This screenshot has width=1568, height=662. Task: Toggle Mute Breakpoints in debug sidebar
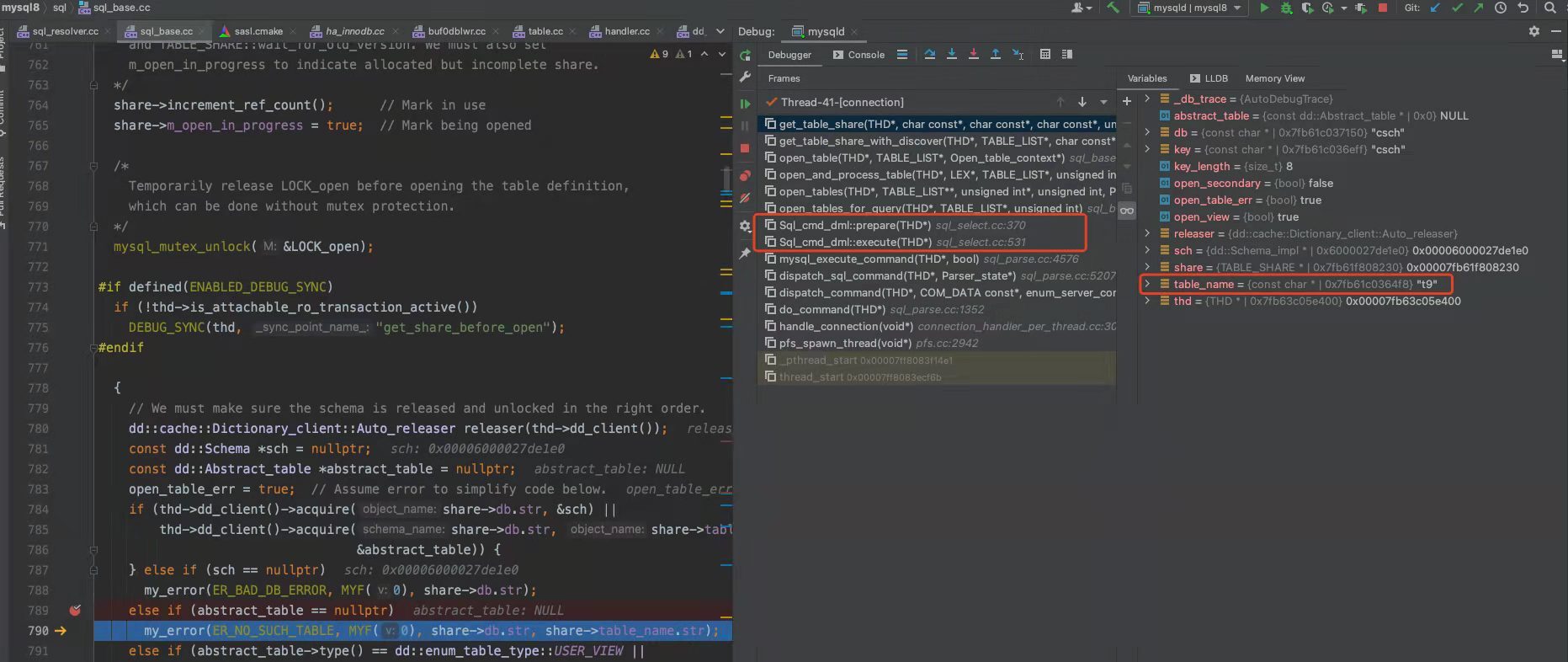(745, 199)
